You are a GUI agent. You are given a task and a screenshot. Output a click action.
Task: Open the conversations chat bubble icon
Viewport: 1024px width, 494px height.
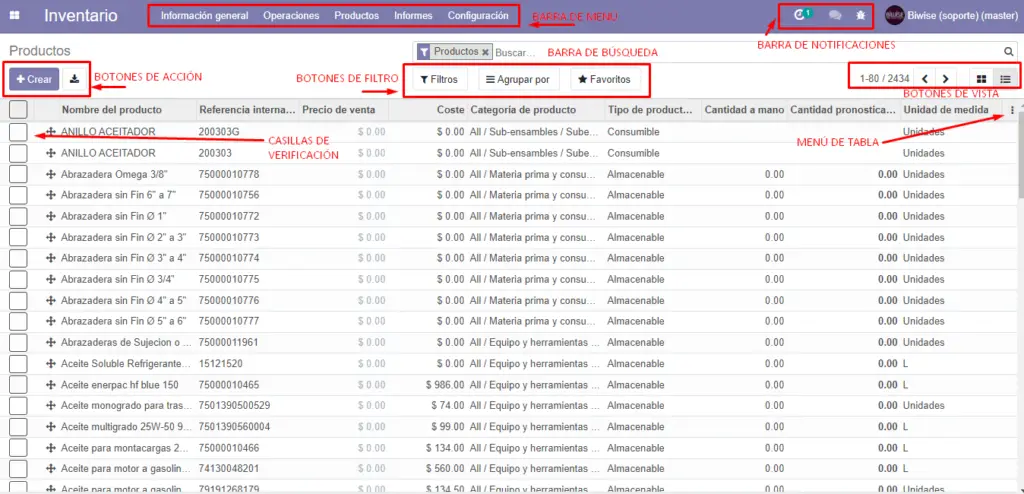click(x=835, y=16)
